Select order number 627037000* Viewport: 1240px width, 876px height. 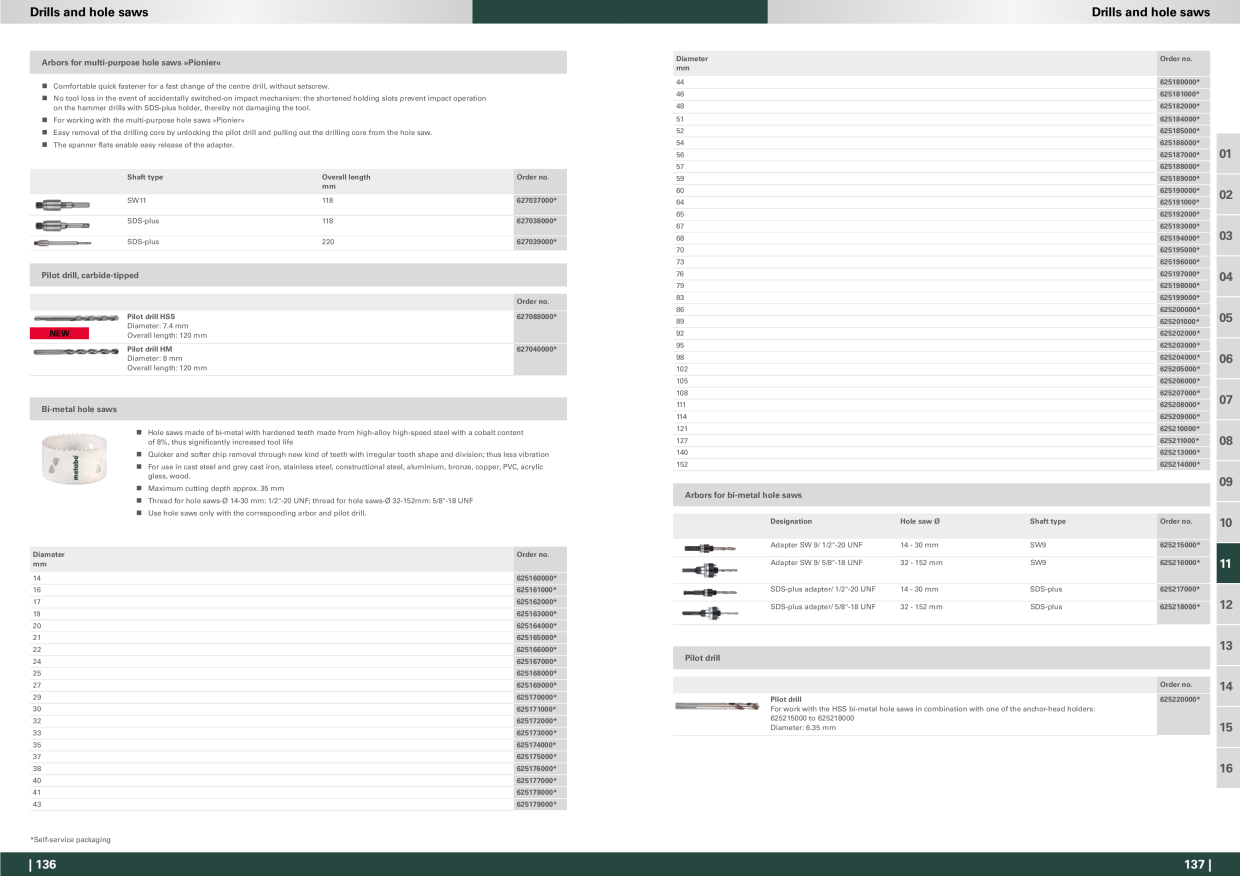pyautogui.click(x=536, y=200)
